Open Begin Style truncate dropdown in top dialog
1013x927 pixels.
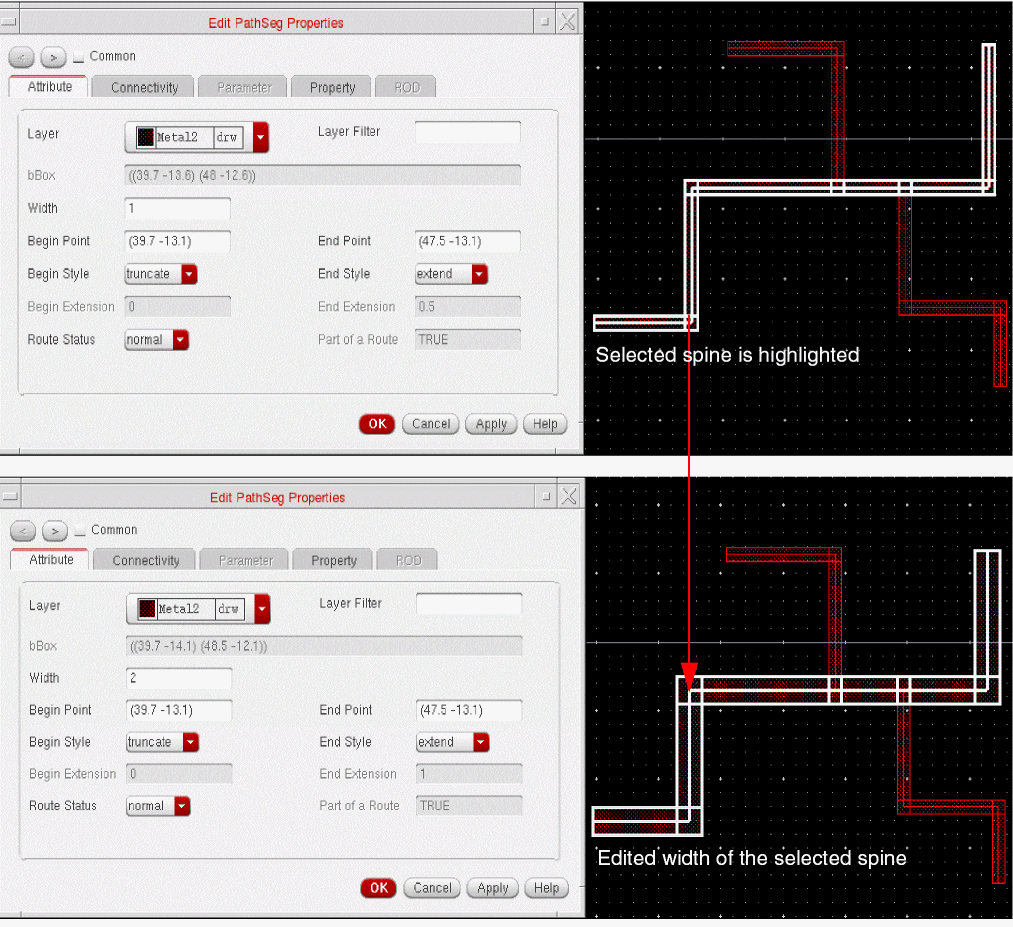click(x=161, y=274)
